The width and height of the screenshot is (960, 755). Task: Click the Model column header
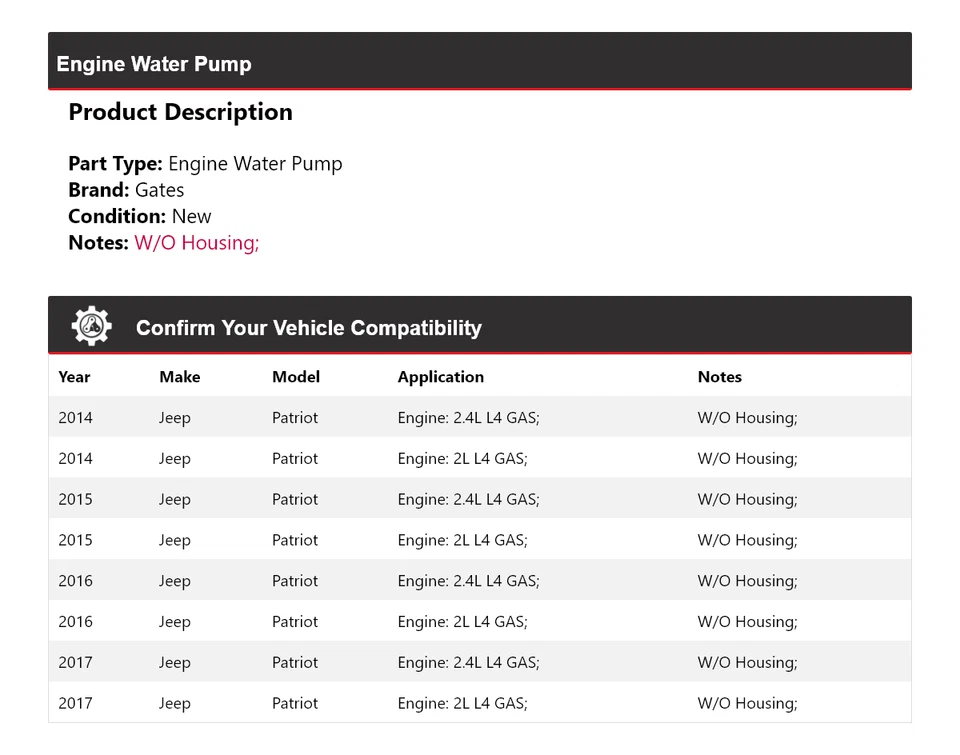tap(296, 377)
